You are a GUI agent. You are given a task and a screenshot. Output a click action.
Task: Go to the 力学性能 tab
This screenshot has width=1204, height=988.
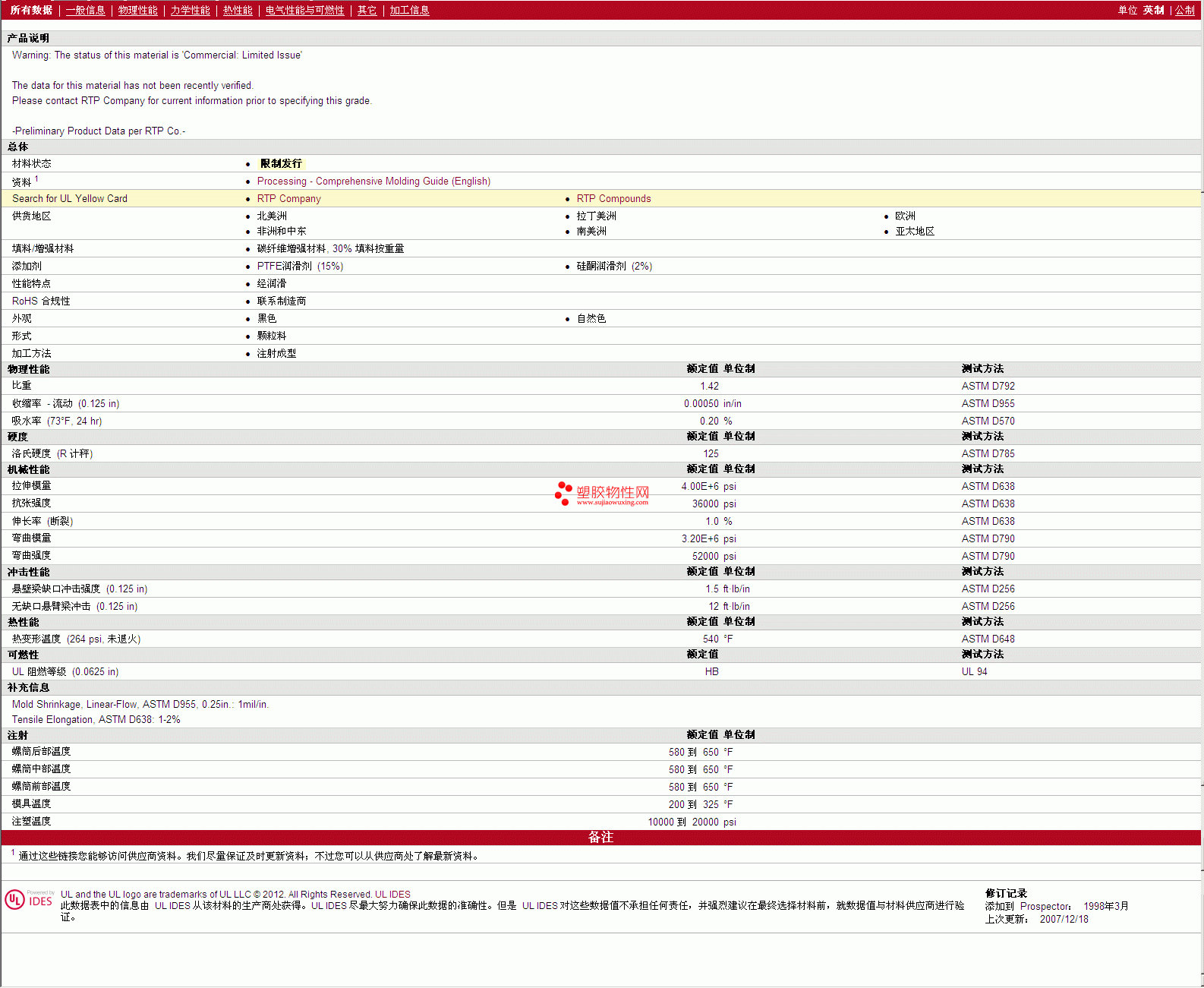pyautogui.click(x=191, y=11)
